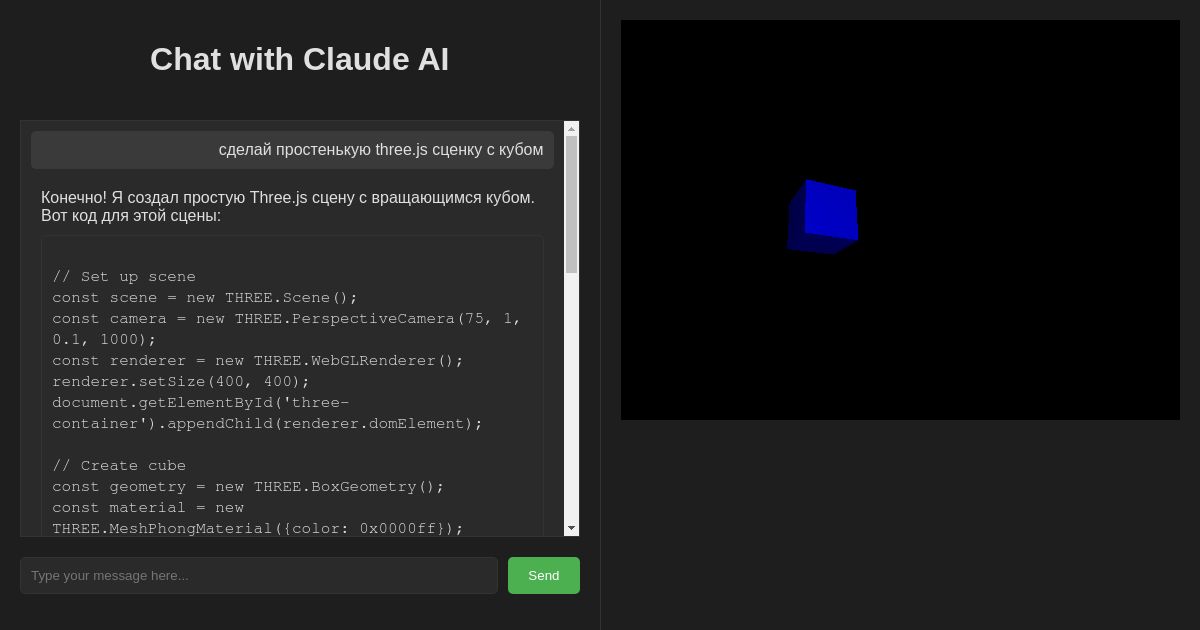
Task: Click the 0x0000ff color value in code
Action: click(x=394, y=528)
